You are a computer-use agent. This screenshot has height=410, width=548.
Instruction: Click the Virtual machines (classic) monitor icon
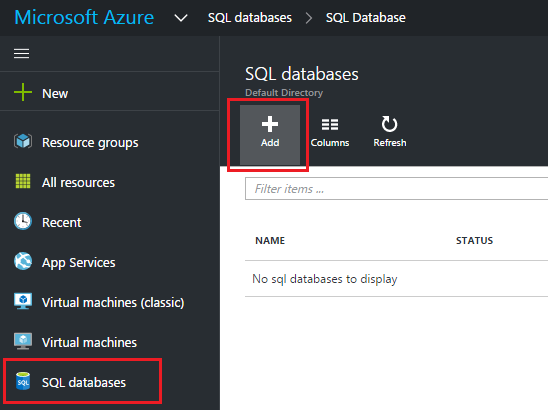pos(23,301)
